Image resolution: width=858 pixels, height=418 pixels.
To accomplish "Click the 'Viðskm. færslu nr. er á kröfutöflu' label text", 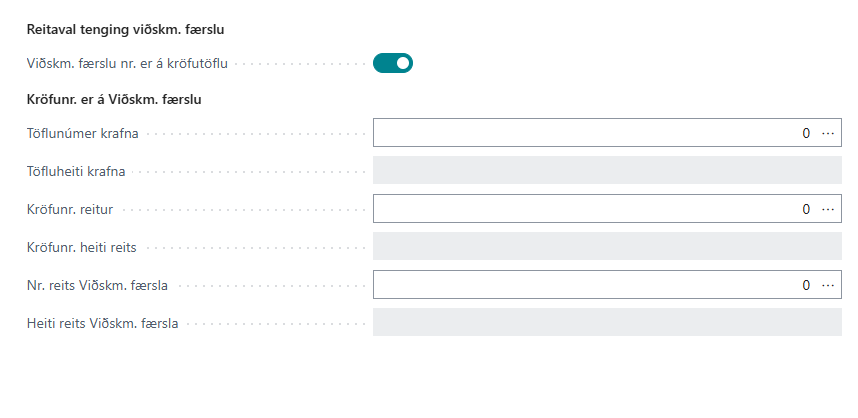I will (x=127, y=64).
